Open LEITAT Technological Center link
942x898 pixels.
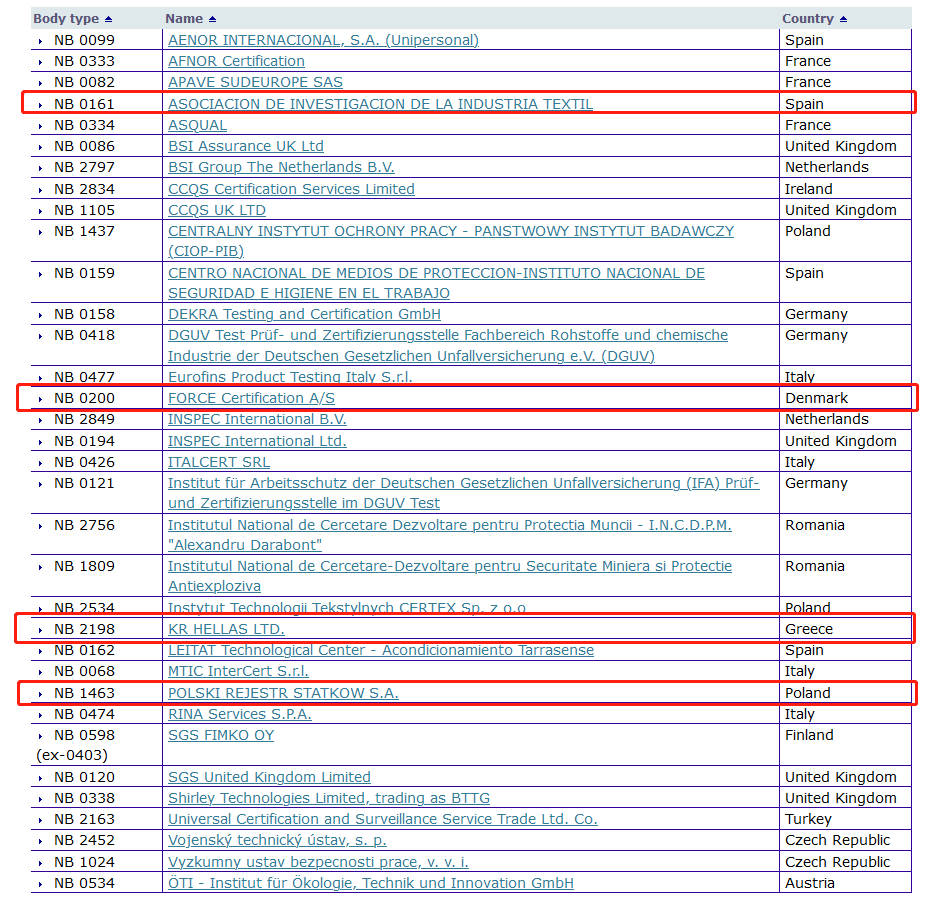(381, 651)
